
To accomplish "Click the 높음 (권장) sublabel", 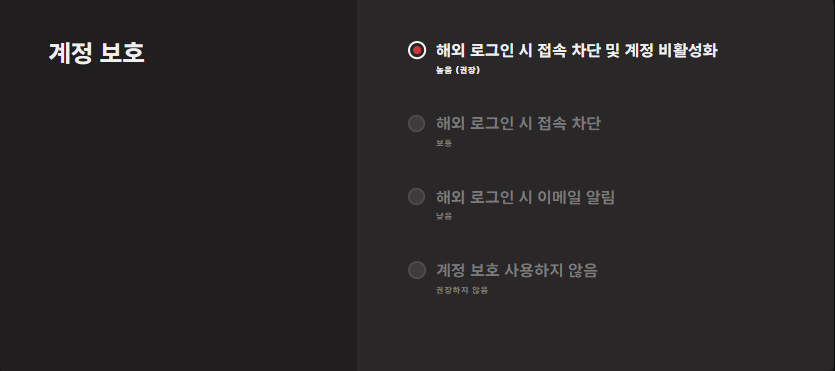I will 457,70.
